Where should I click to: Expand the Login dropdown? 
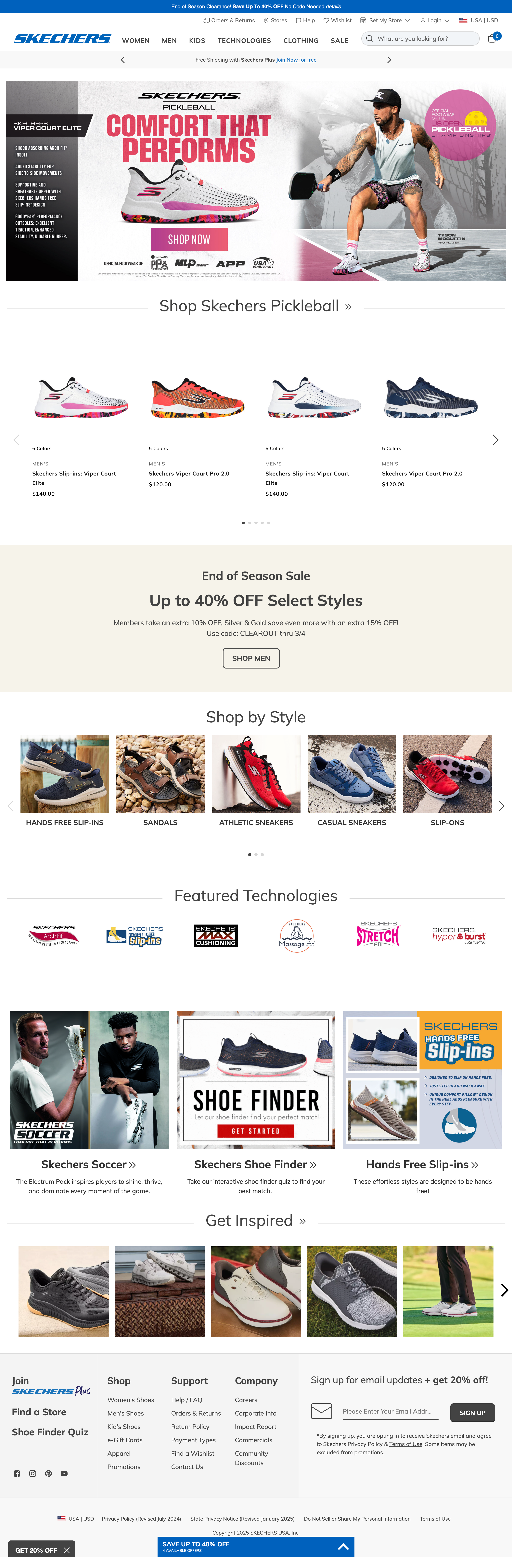(435, 20)
